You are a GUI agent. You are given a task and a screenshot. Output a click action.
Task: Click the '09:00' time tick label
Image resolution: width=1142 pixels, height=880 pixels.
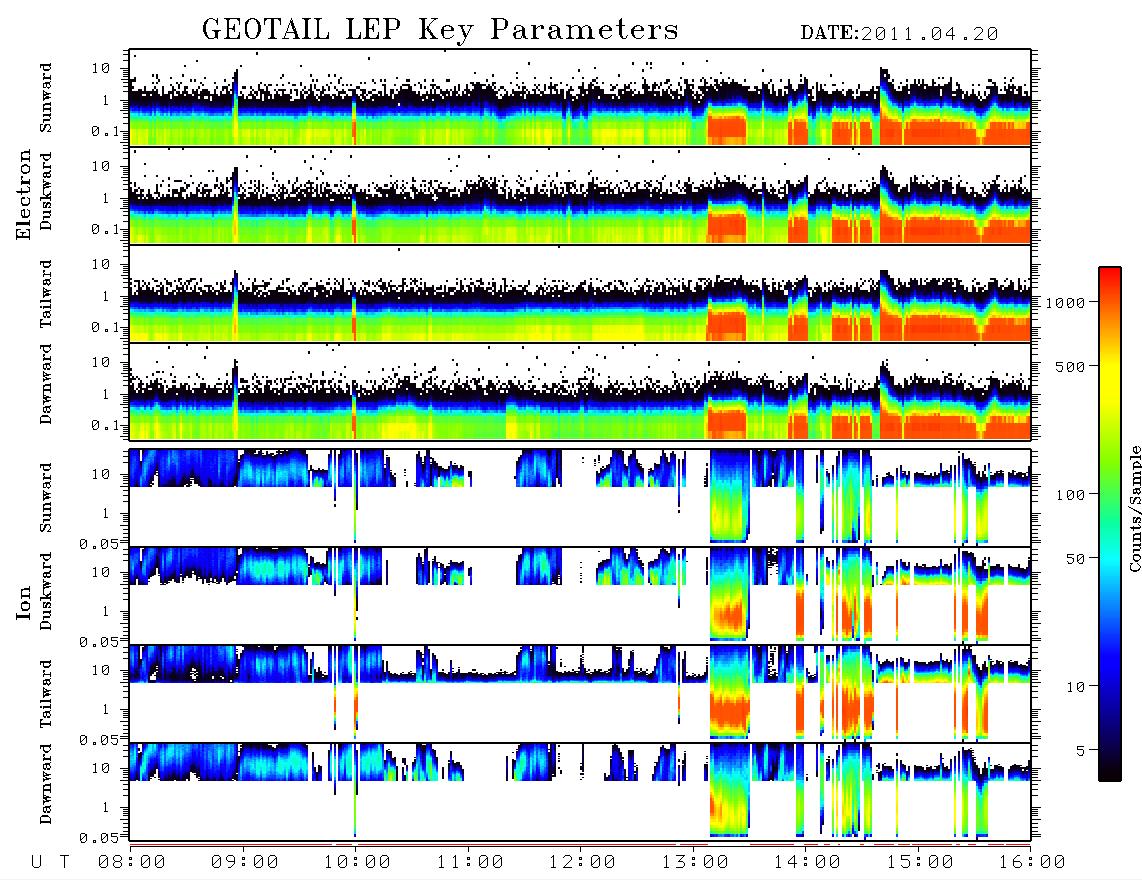pos(245,862)
